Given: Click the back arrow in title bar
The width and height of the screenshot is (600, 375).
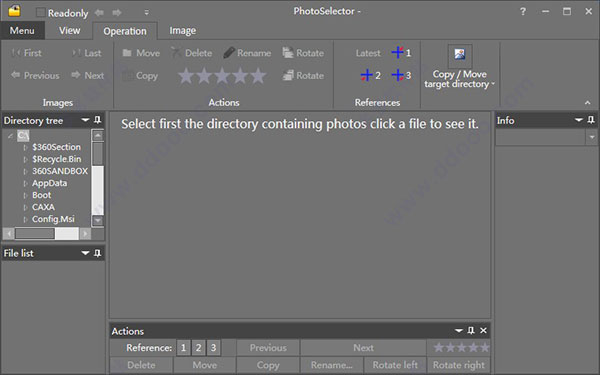Looking at the screenshot, I should pyautogui.click(x=99, y=13).
